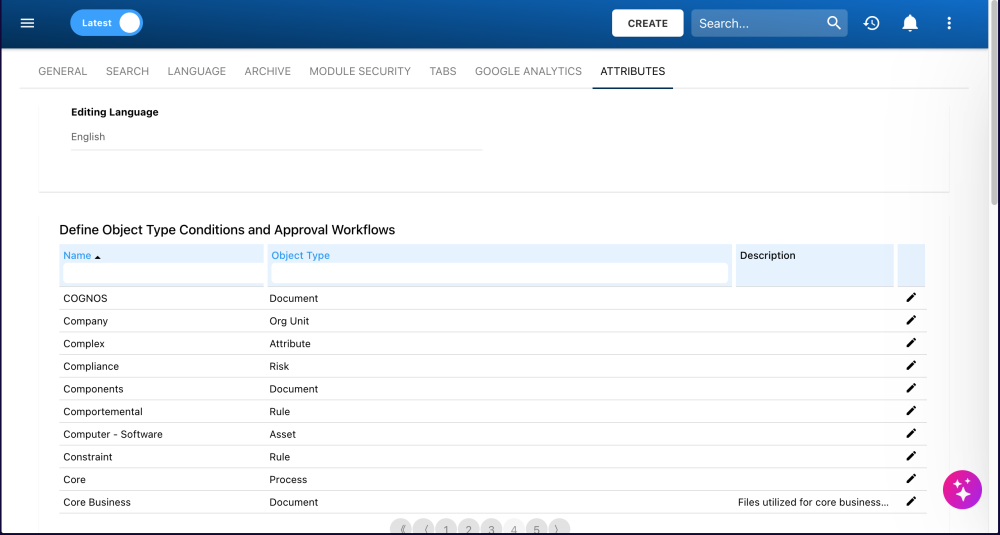Select the Company name cell
The width and height of the screenshot is (1000, 535).
85,321
